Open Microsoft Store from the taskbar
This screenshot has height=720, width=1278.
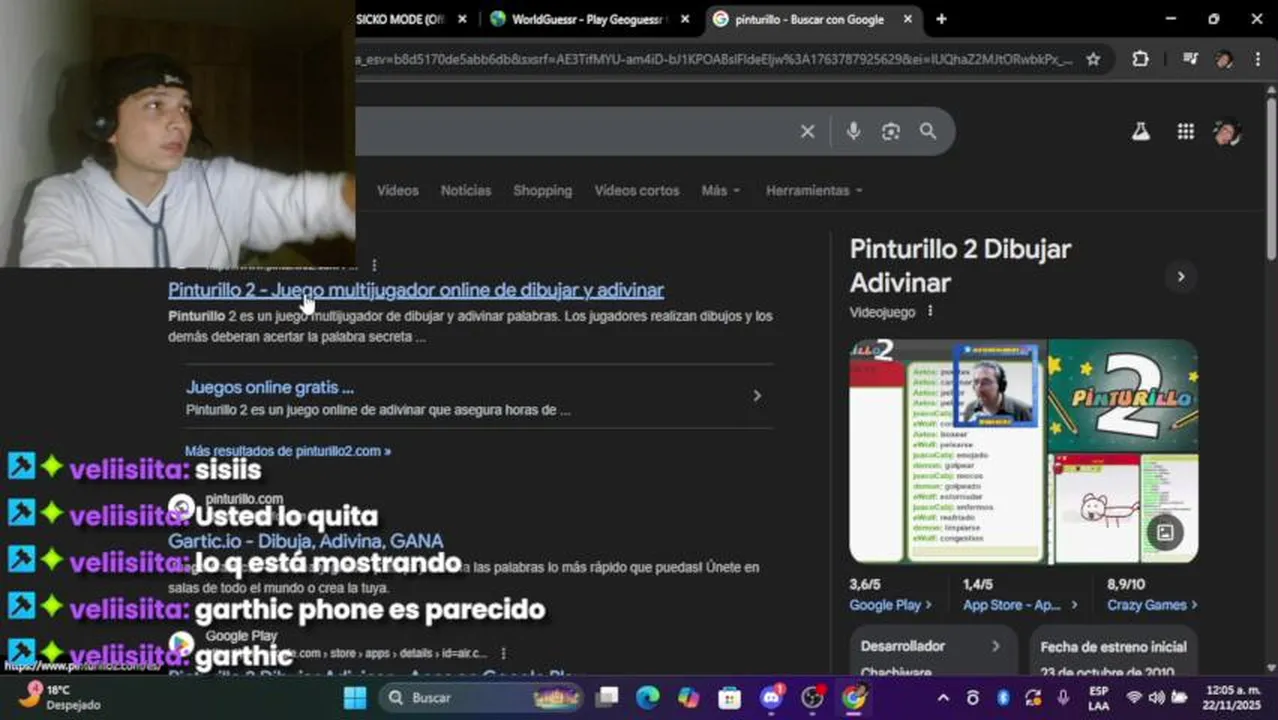pos(730,697)
